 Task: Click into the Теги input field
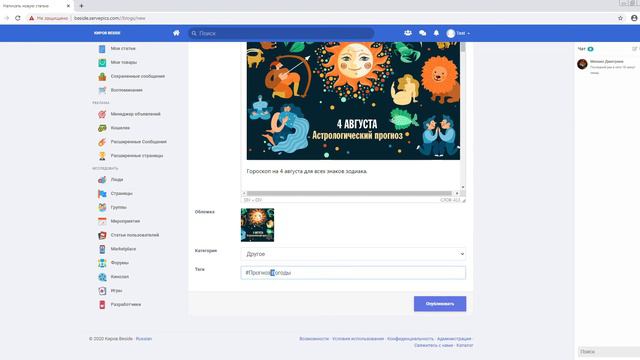pos(353,273)
